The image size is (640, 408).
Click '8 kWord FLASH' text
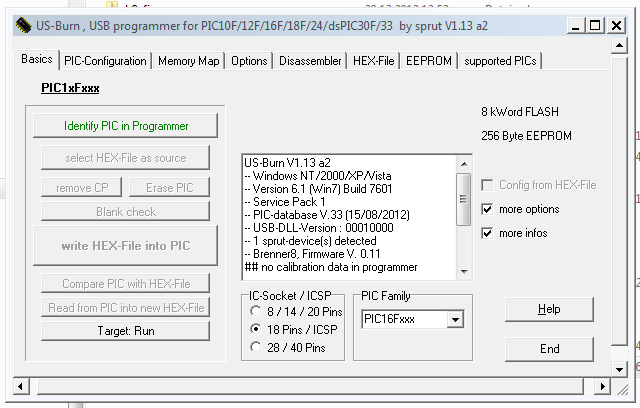[x=520, y=112]
